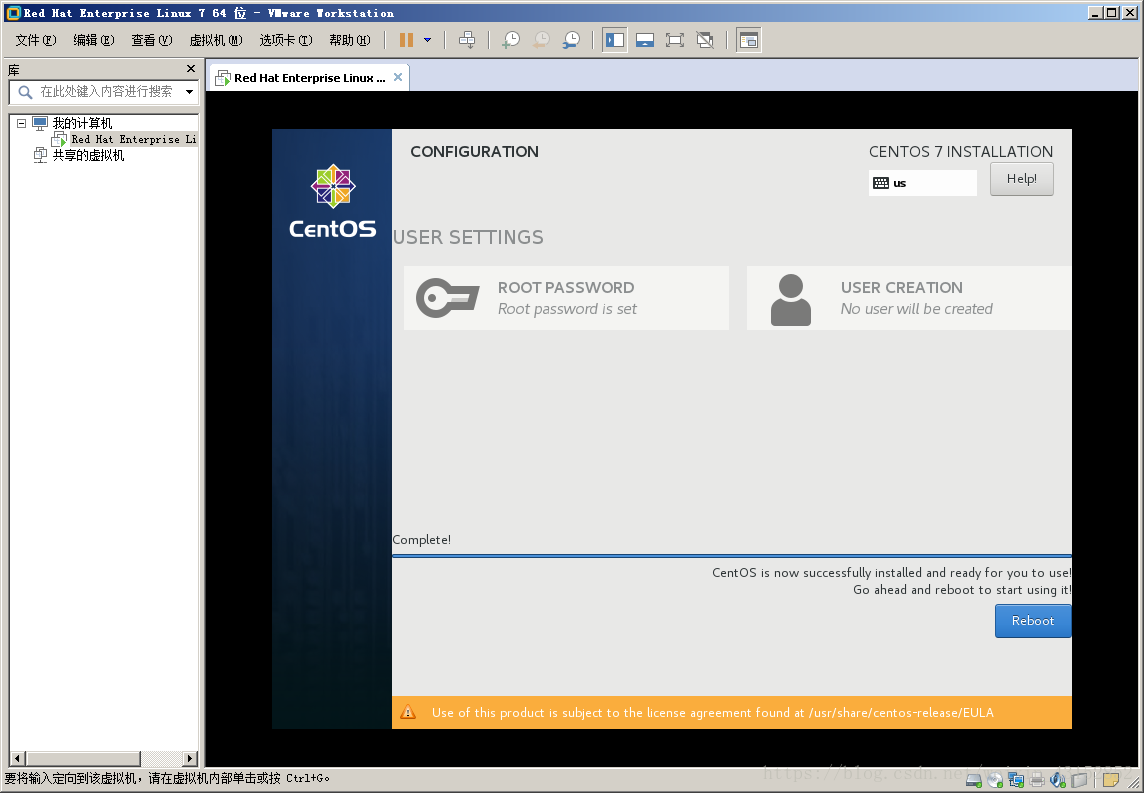Image resolution: width=1144 pixels, height=793 pixels.
Task: Close the 库 library panel
Action: point(191,69)
